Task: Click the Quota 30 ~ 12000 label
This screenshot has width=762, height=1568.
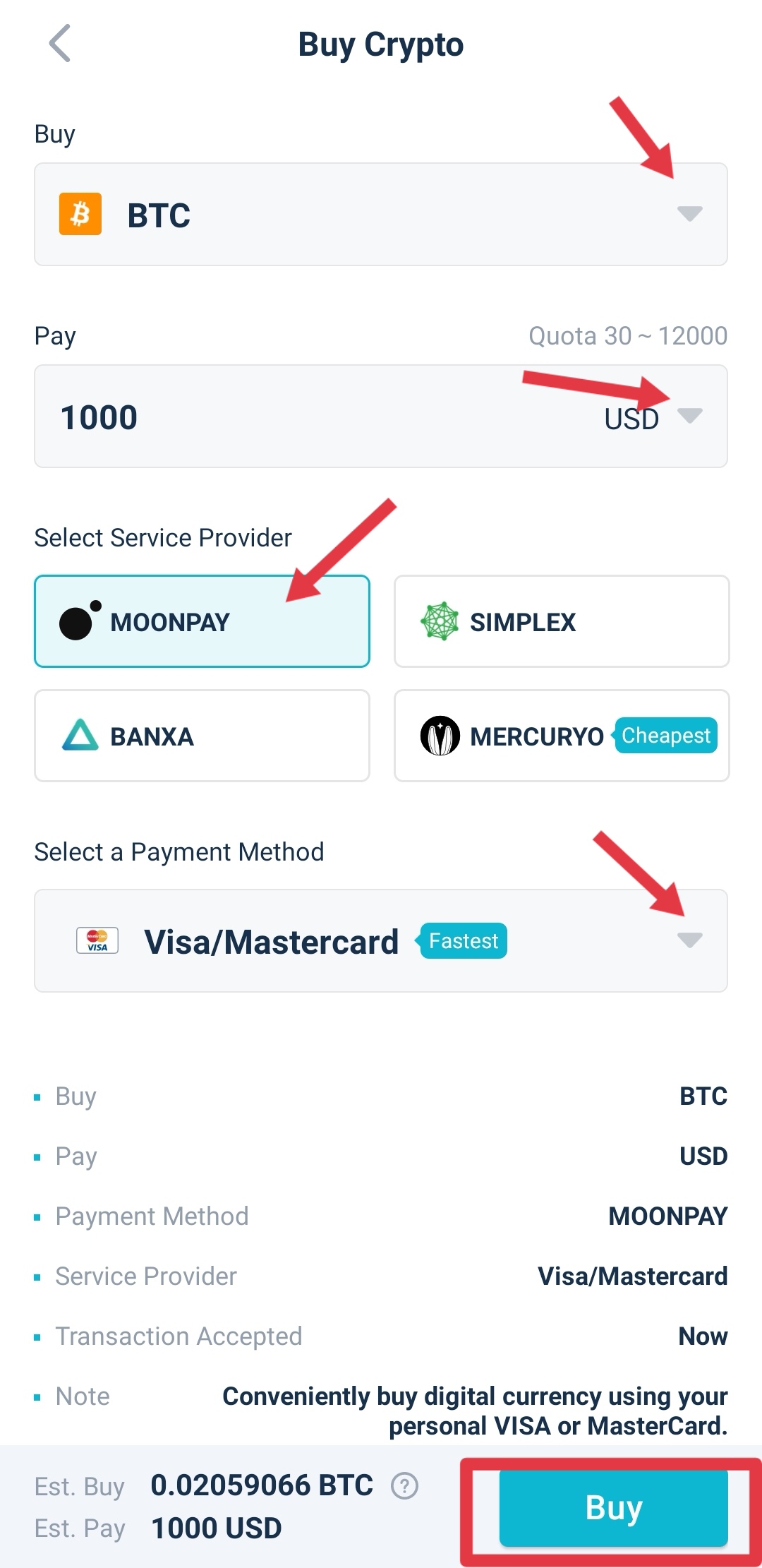Action: point(627,335)
